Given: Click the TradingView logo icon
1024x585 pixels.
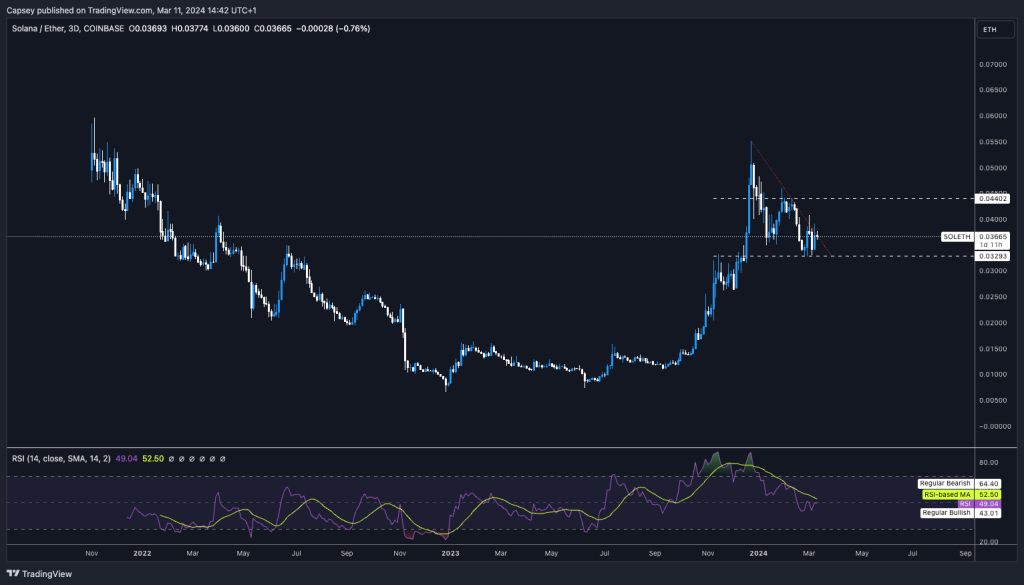Looking at the screenshot, I should (x=13, y=573).
